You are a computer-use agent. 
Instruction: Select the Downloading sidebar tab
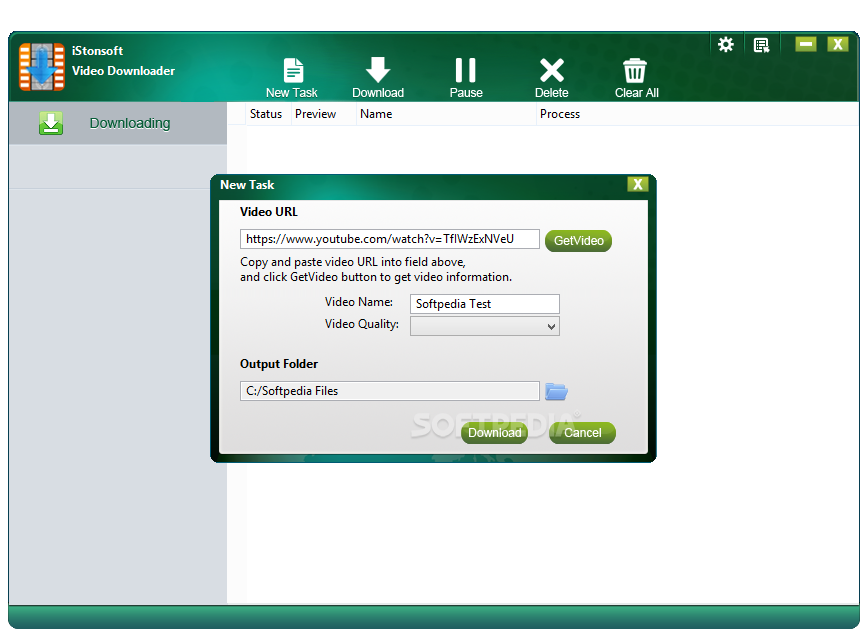click(x=117, y=123)
